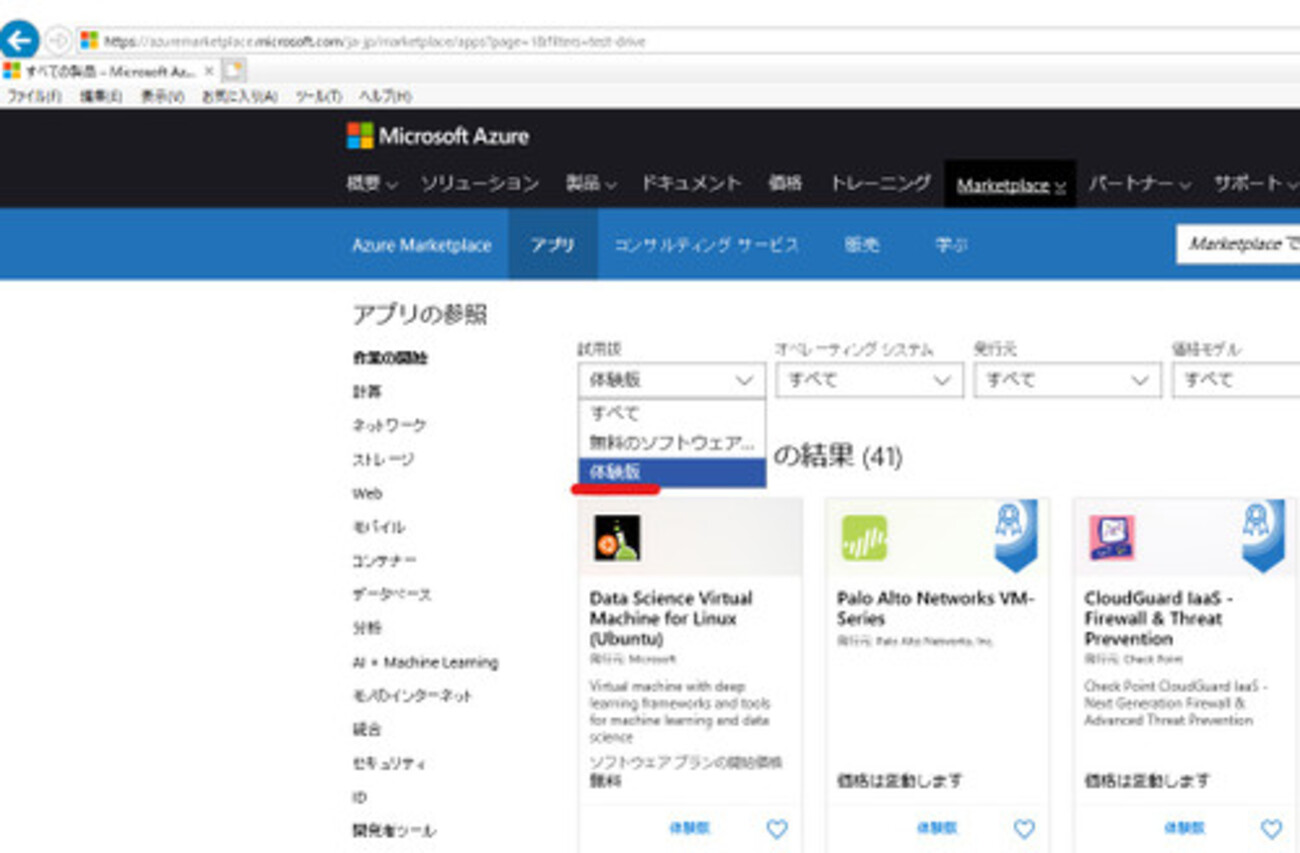
Task: Open the ツール(T) browser menu
Action: coord(319,97)
